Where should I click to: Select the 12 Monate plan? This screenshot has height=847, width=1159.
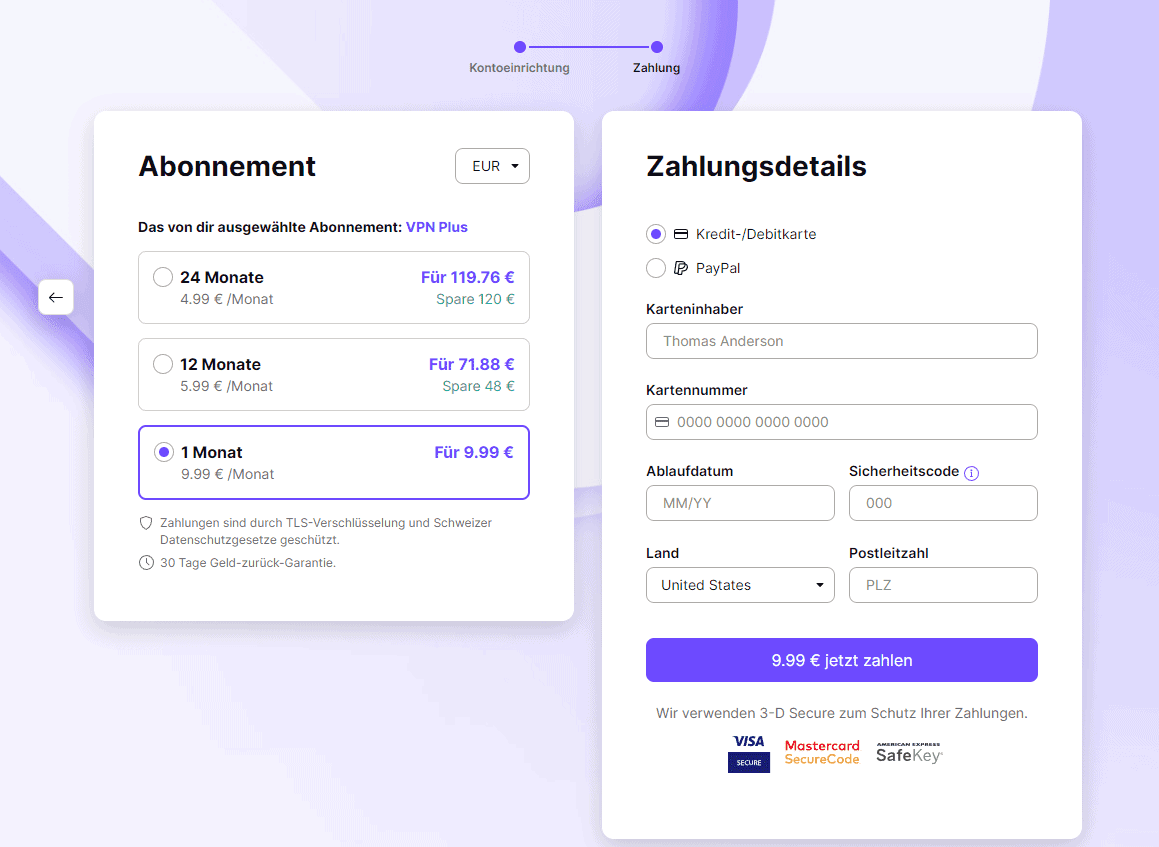pos(163,364)
